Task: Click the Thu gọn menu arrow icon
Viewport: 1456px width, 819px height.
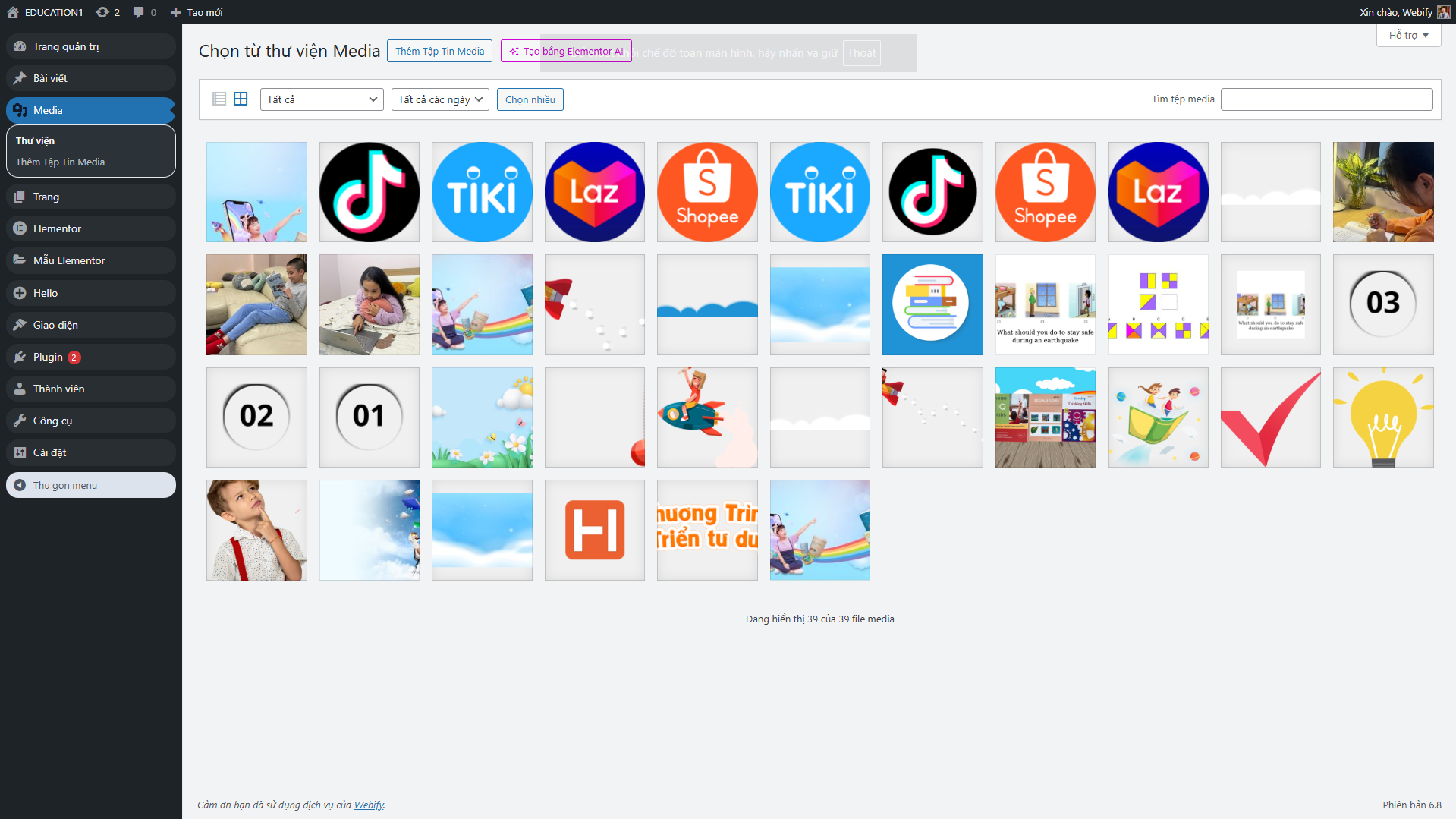Action: pos(20,485)
